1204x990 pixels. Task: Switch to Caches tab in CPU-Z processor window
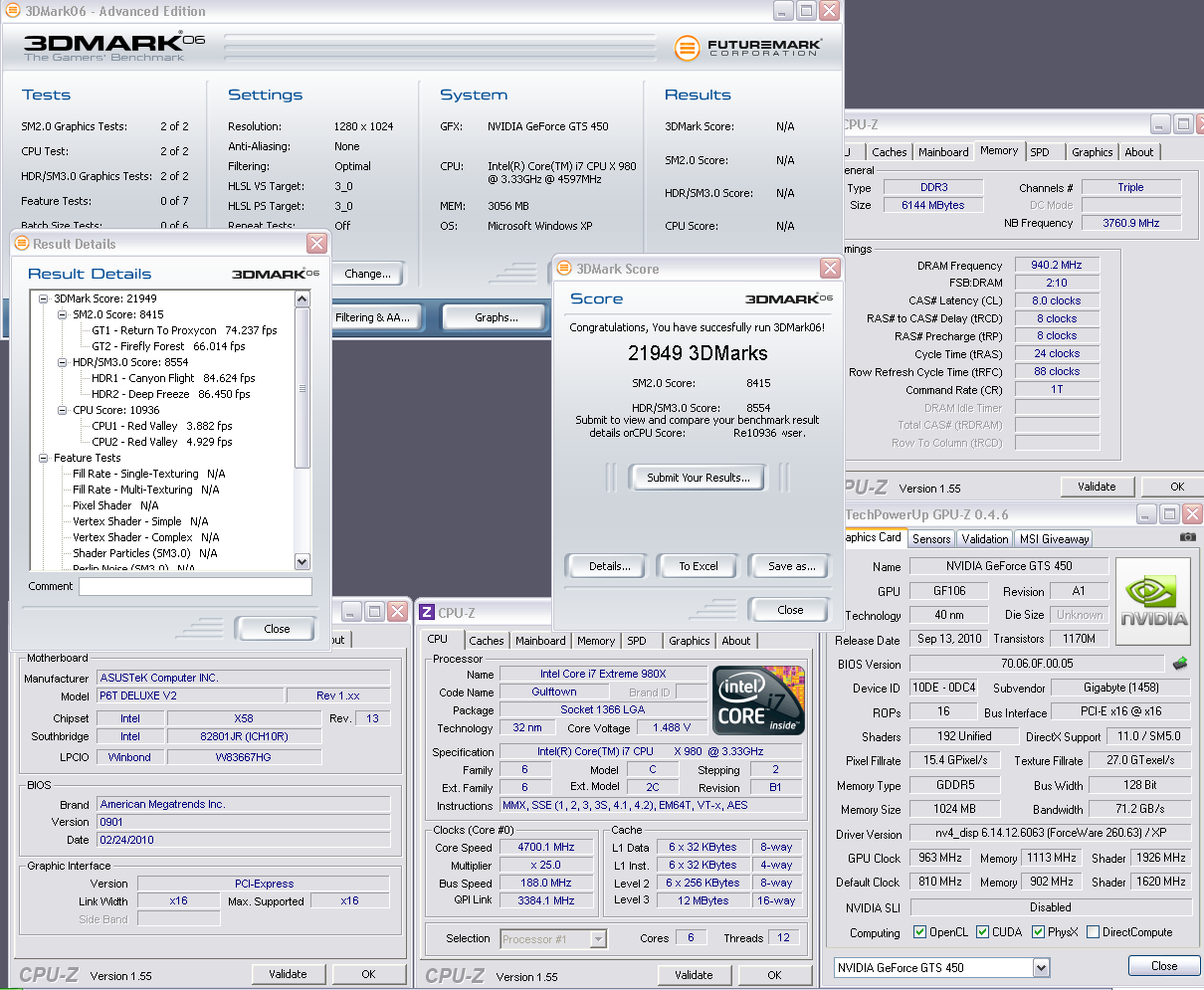pyautogui.click(x=487, y=641)
